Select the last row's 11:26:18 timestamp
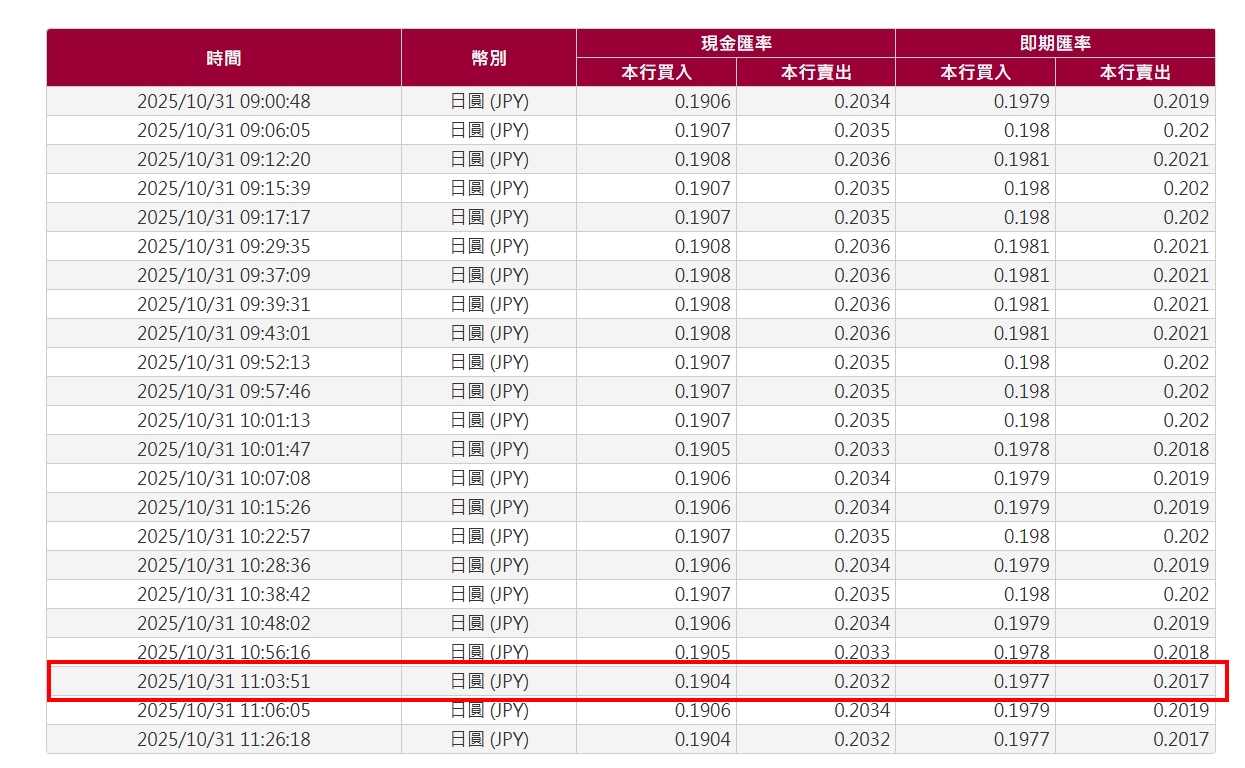Screen dimensions: 1245x768 [224, 740]
